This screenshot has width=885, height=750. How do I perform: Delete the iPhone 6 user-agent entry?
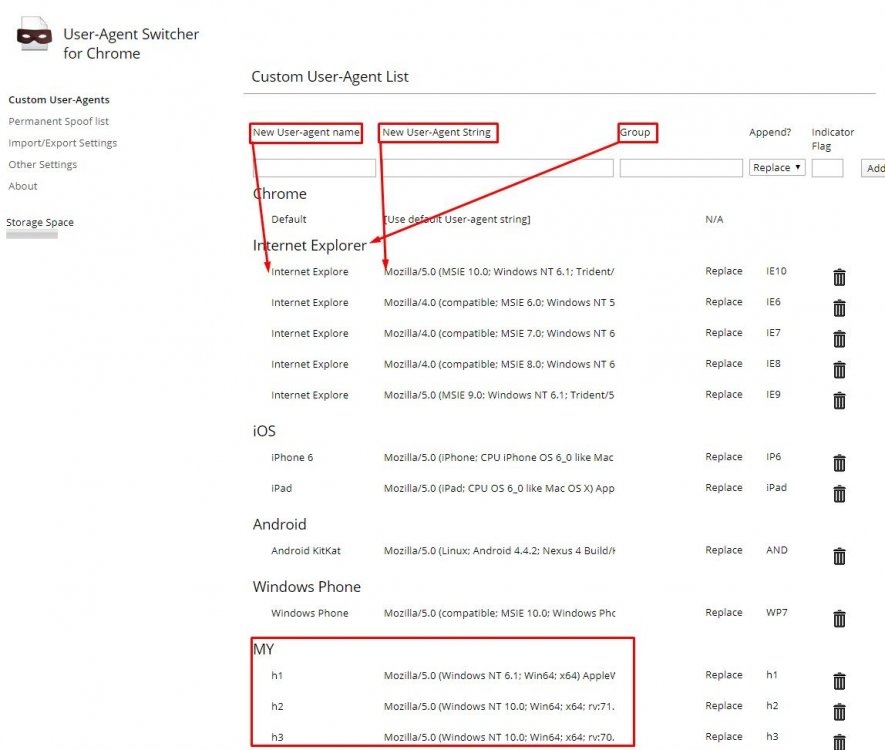[839, 463]
